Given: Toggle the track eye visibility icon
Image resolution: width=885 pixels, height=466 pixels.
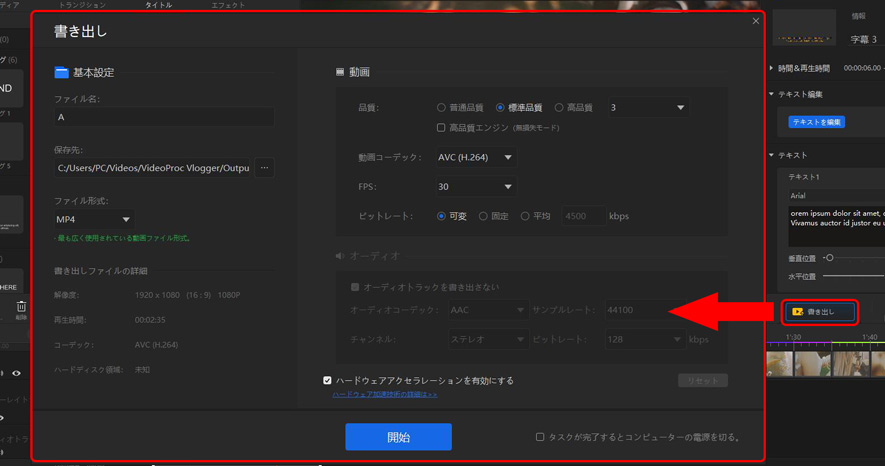Looking at the screenshot, I should point(16,373).
